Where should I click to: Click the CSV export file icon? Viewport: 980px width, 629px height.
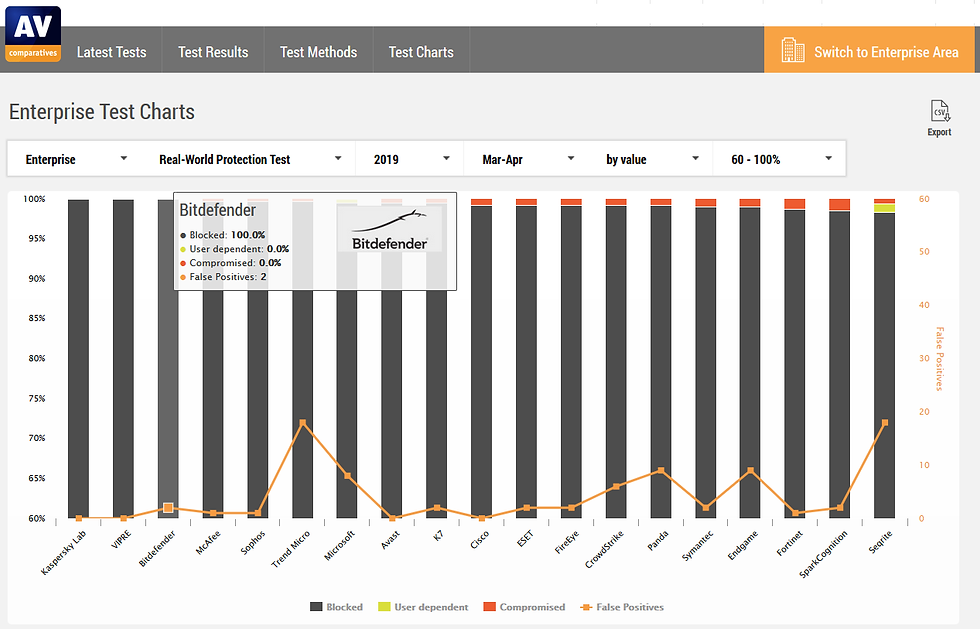[940, 111]
